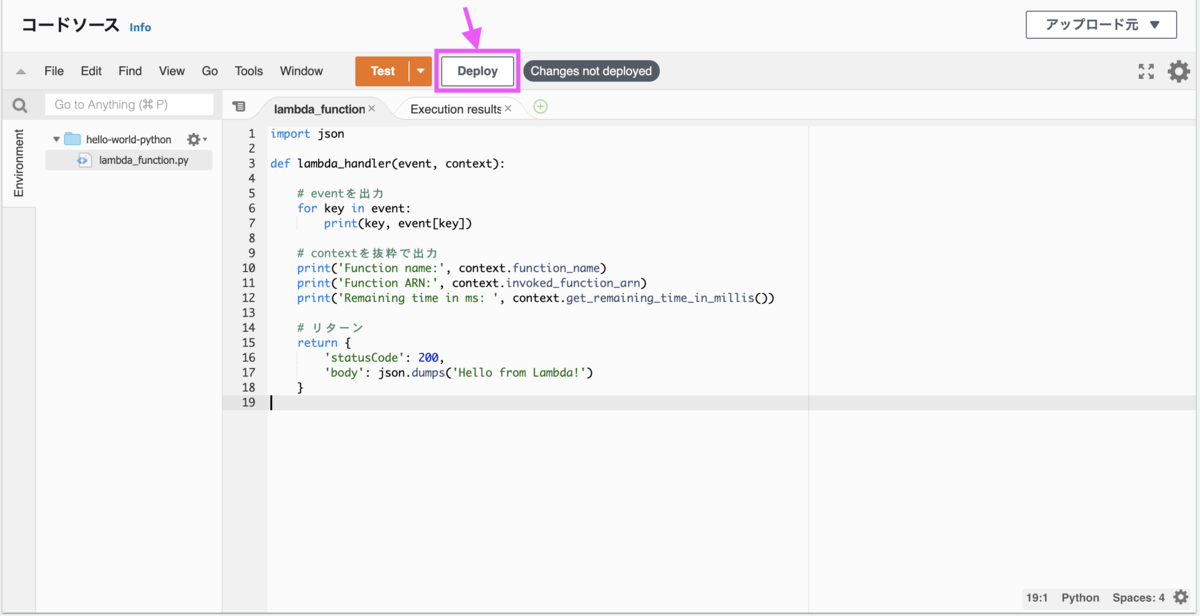Close the lambda_function tab

point(372,108)
